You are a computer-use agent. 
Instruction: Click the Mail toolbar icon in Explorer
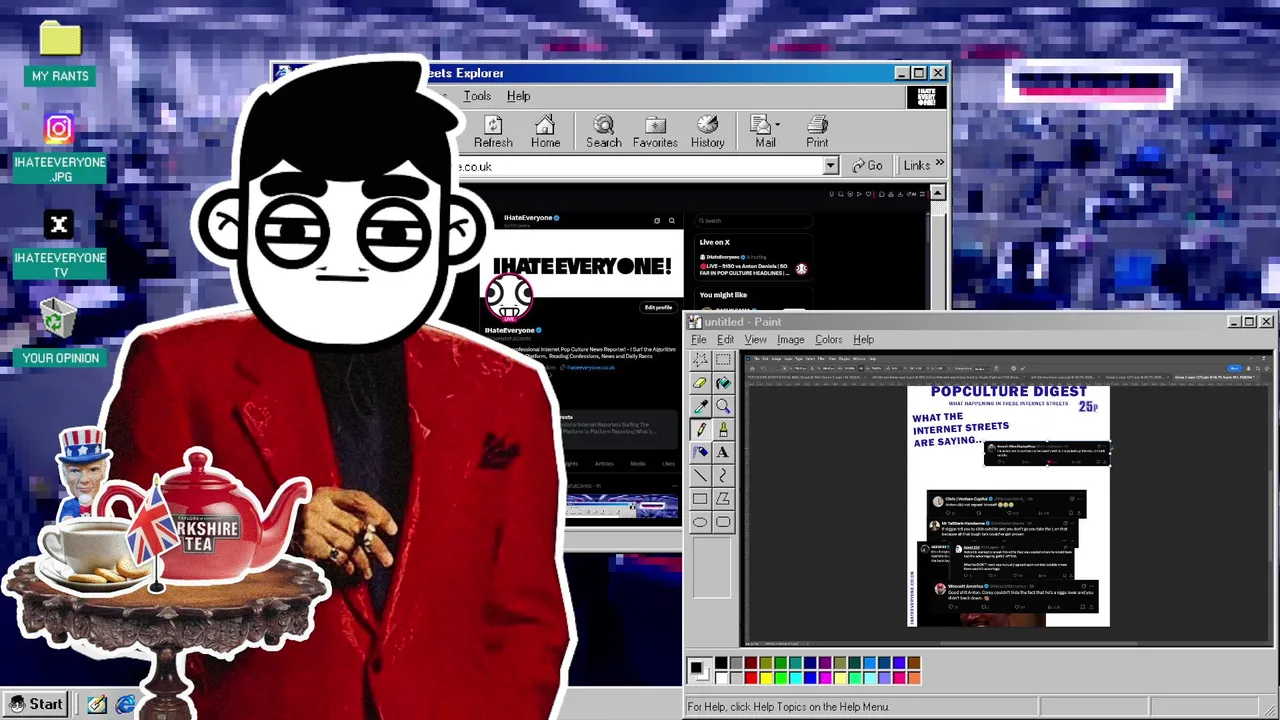(x=764, y=131)
